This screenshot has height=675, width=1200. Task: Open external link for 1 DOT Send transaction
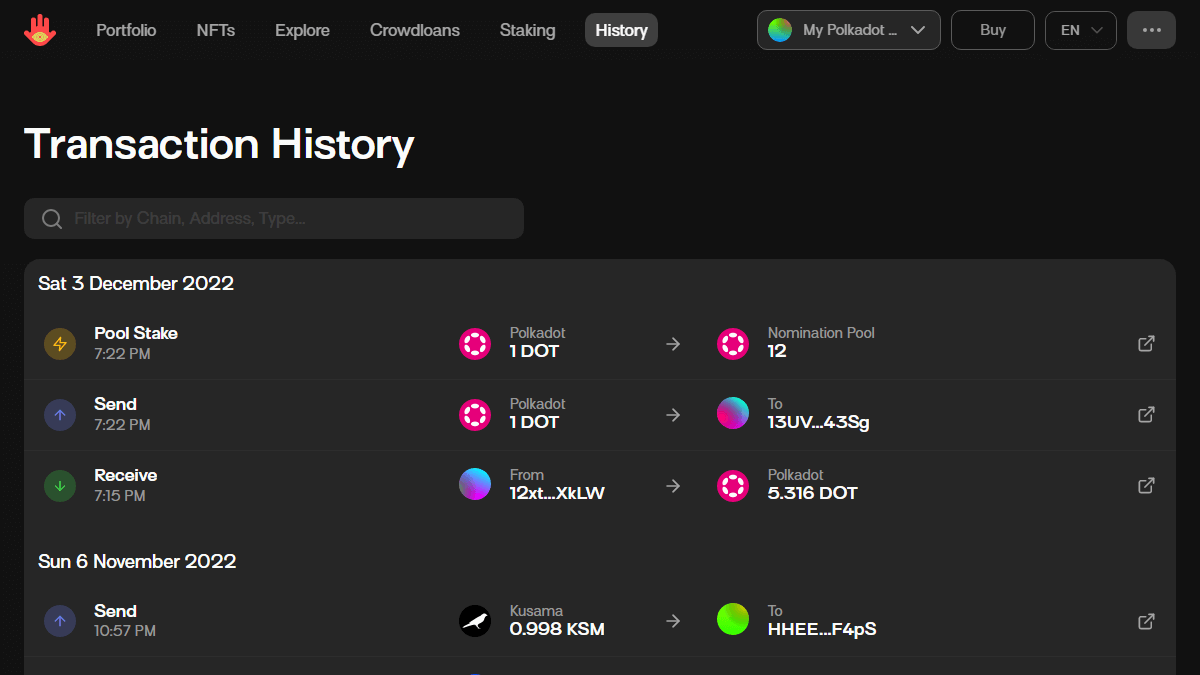(x=1146, y=414)
